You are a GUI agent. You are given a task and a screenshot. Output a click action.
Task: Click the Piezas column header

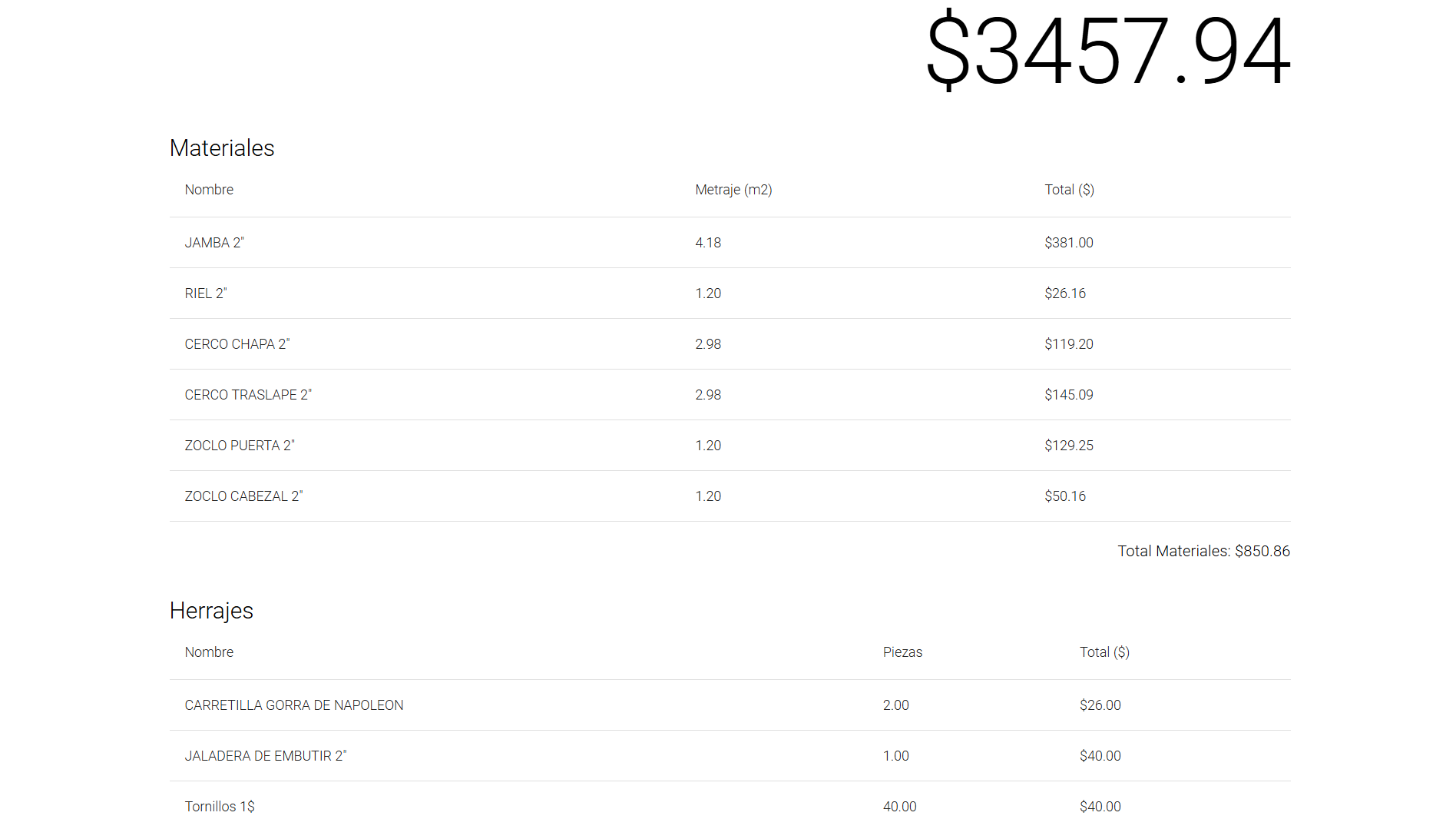(902, 652)
